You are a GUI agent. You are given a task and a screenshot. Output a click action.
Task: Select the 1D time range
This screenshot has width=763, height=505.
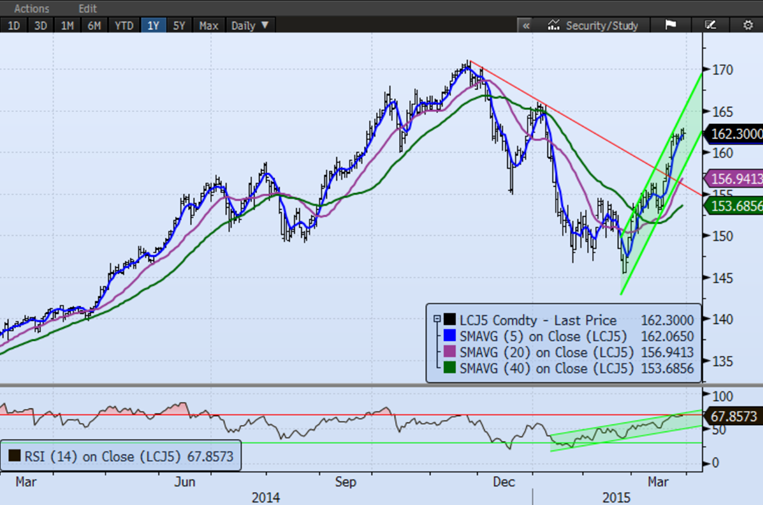[13, 25]
